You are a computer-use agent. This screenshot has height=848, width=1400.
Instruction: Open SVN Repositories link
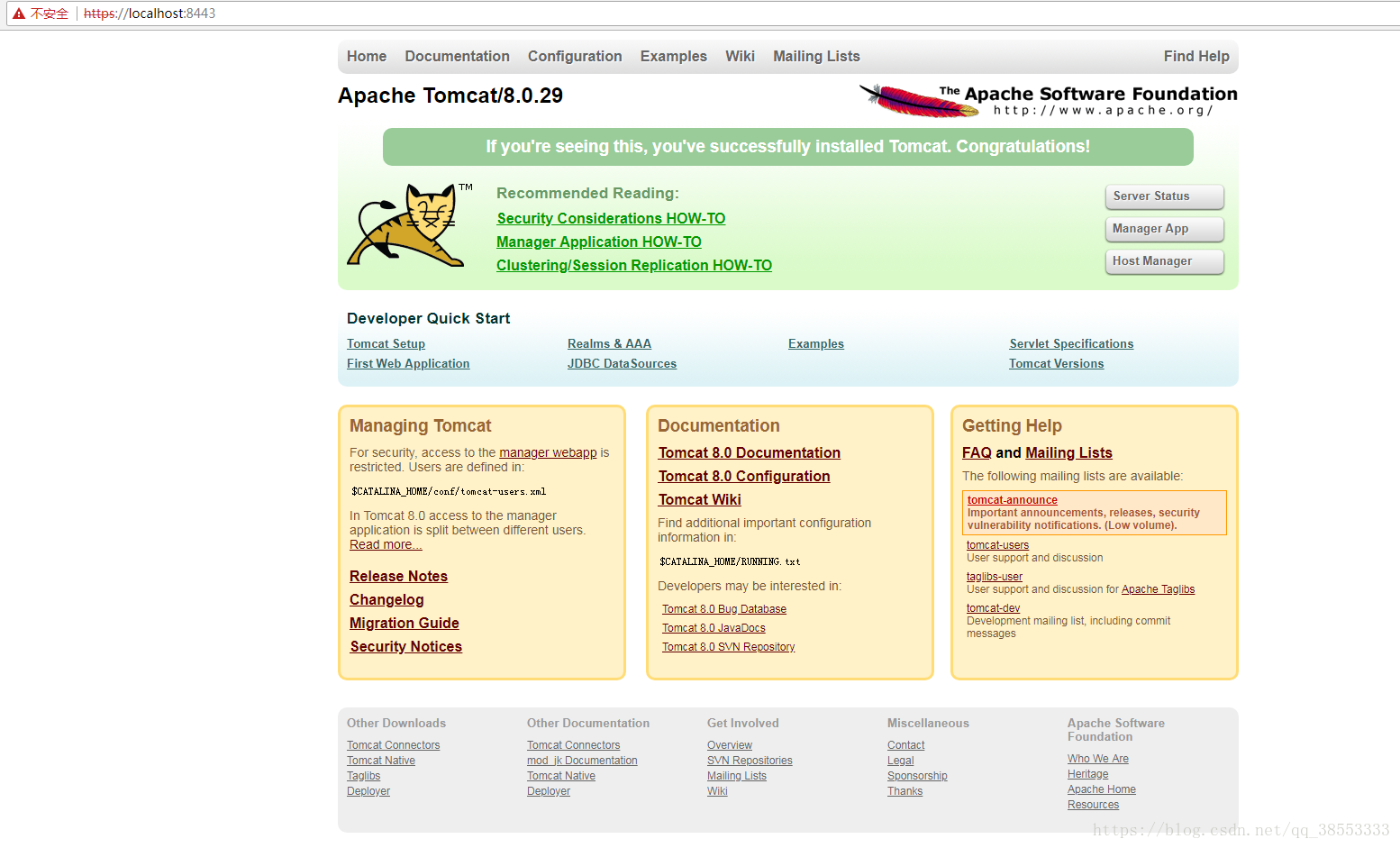coord(750,761)
